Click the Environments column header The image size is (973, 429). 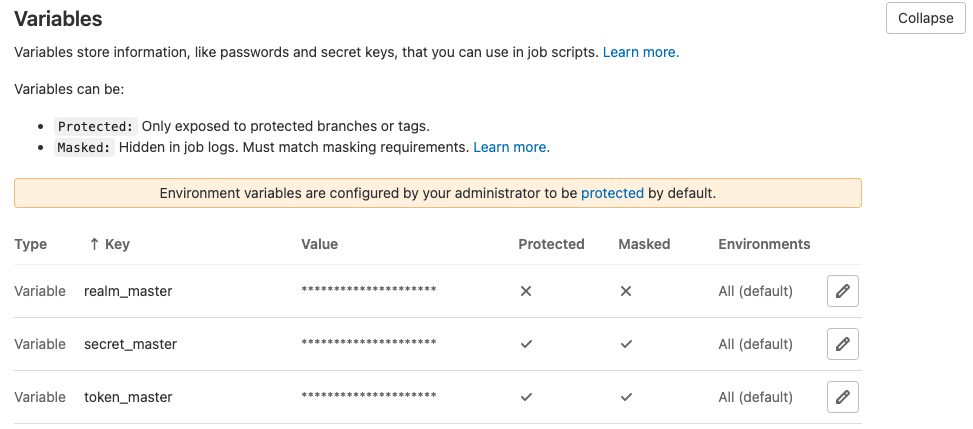pyautogui.click(x=764, y=244)
